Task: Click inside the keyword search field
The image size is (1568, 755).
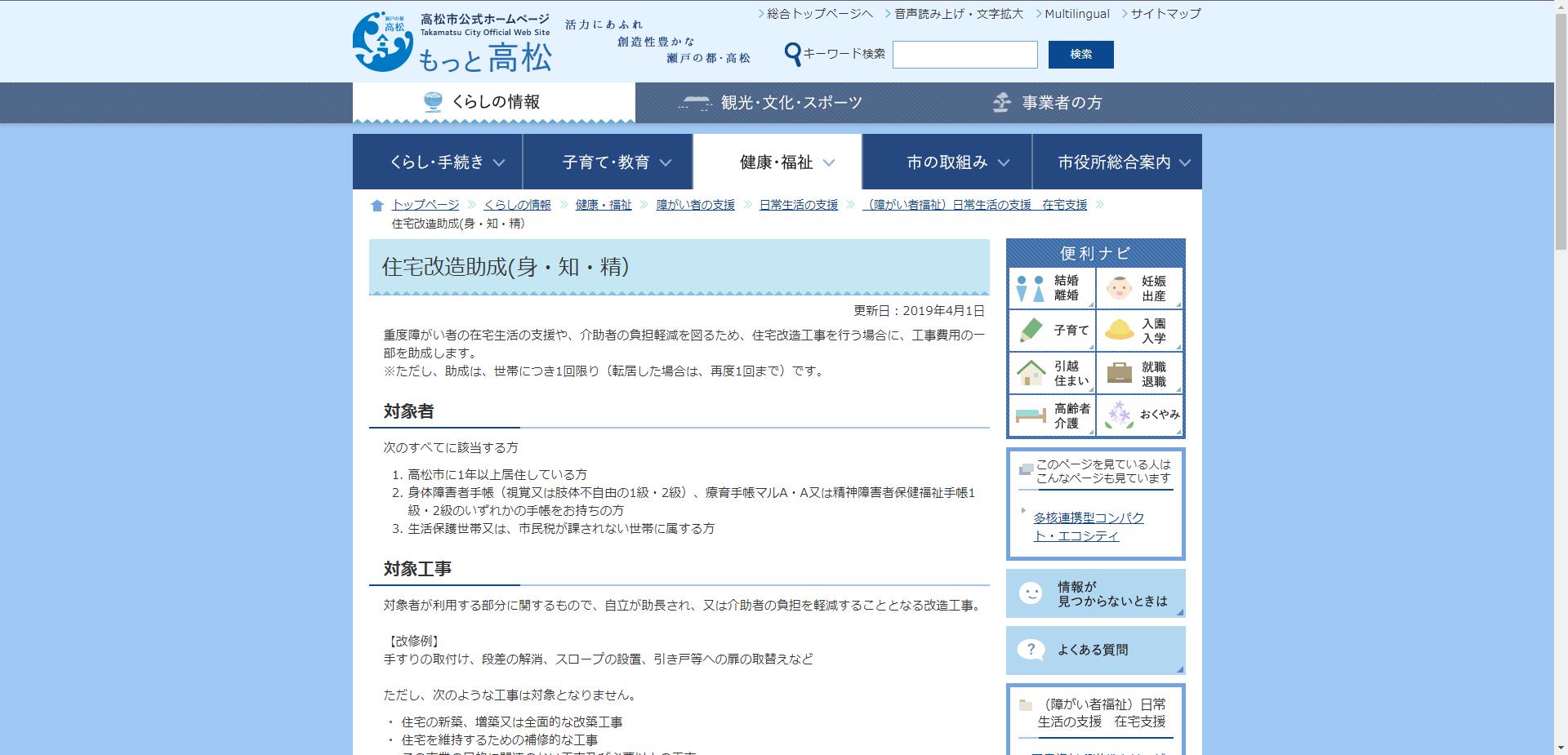Action: pos(964,55)
